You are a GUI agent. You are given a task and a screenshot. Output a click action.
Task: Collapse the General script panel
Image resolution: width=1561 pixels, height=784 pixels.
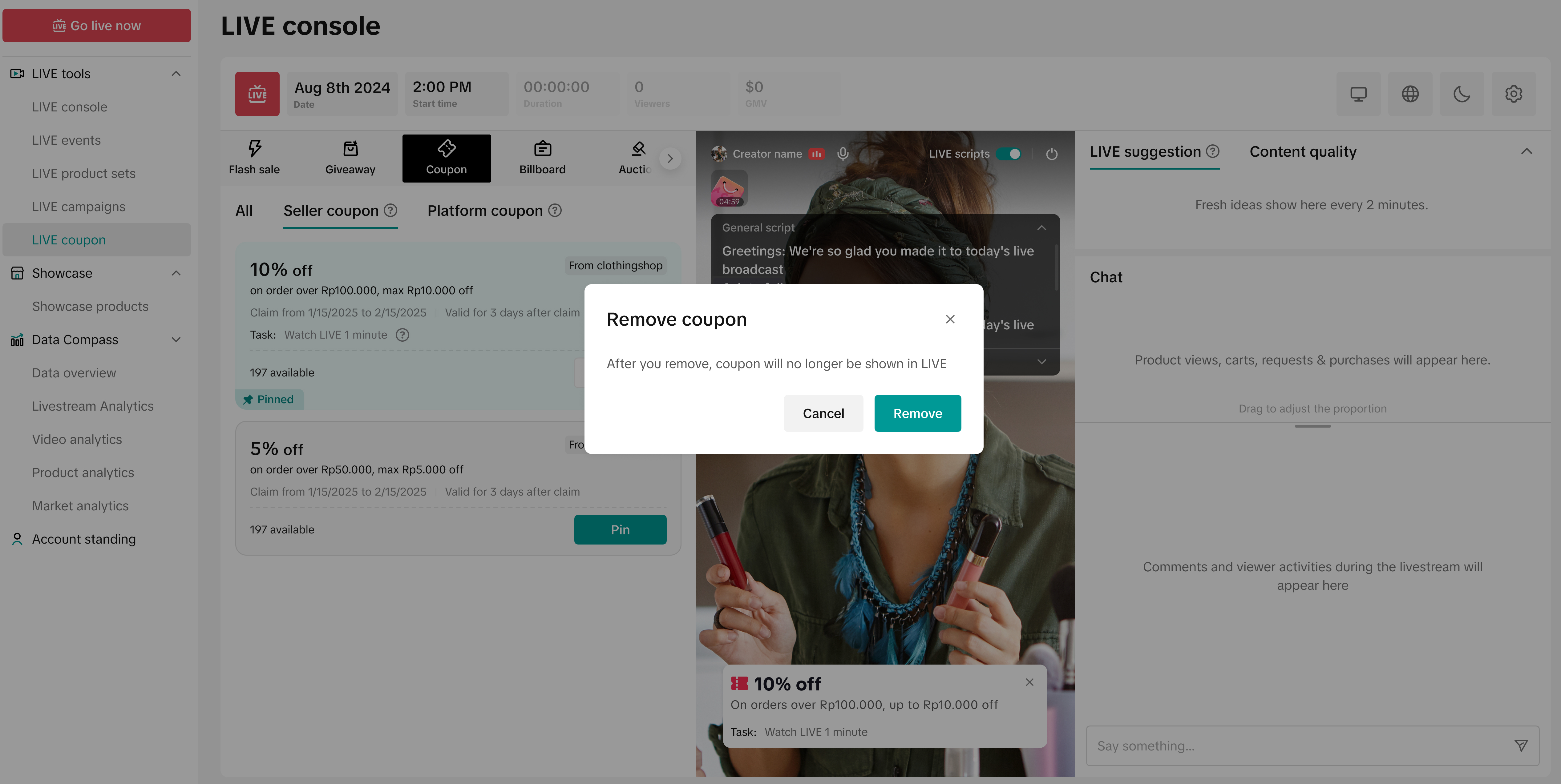(1041, 228)
